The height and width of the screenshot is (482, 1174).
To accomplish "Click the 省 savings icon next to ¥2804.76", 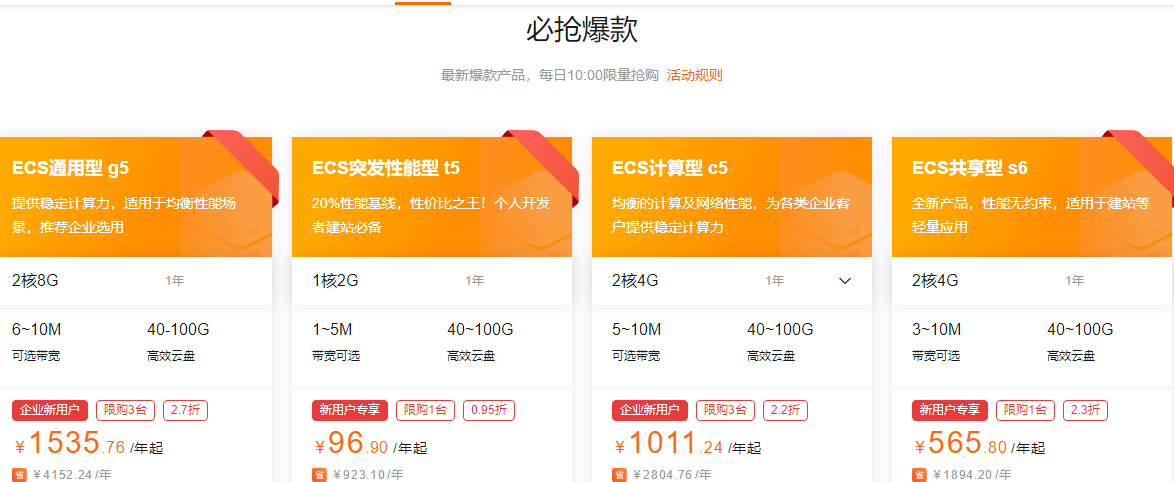I will coord(618,474).
